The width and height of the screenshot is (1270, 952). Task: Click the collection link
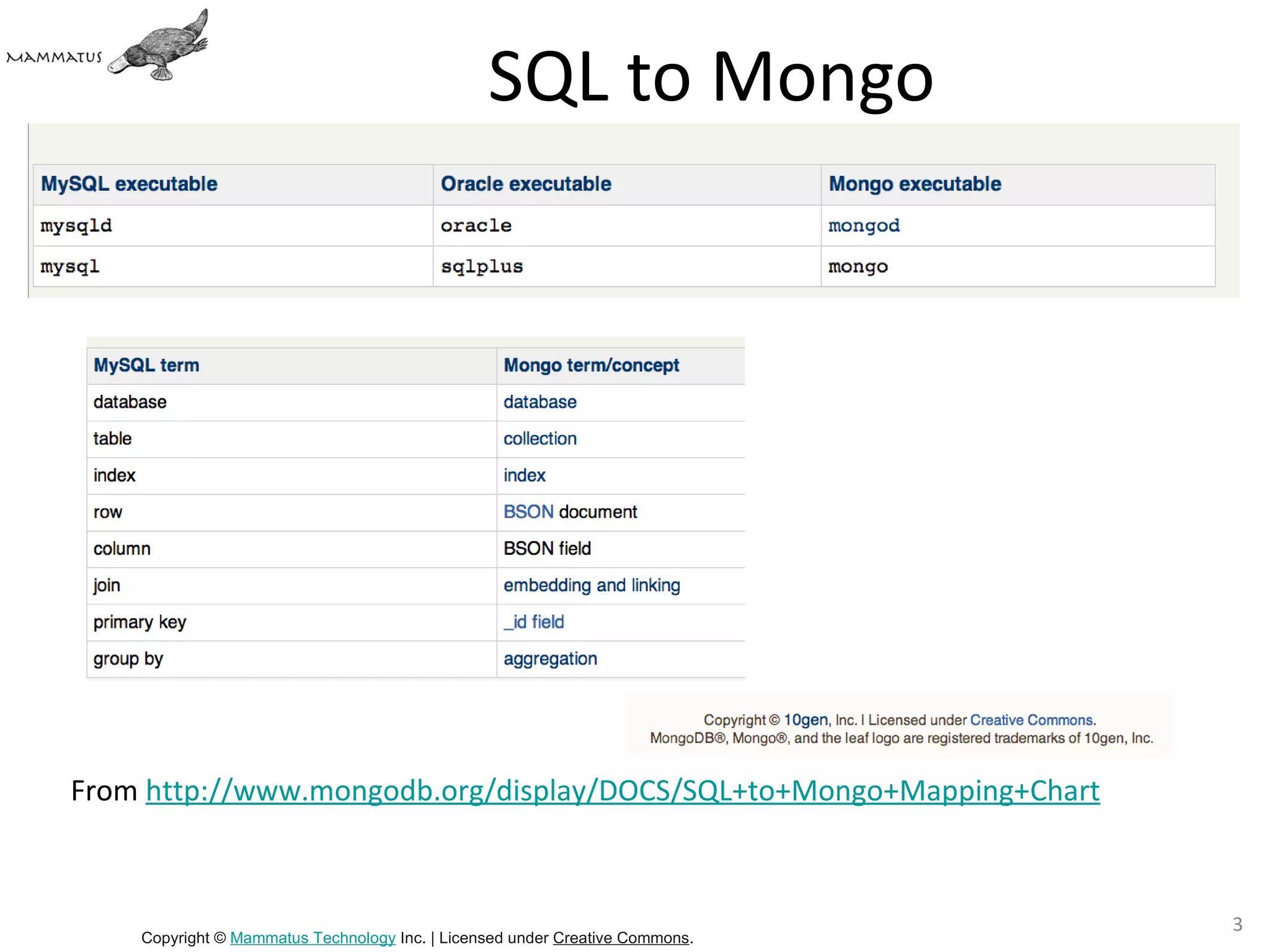click(540, 439)
